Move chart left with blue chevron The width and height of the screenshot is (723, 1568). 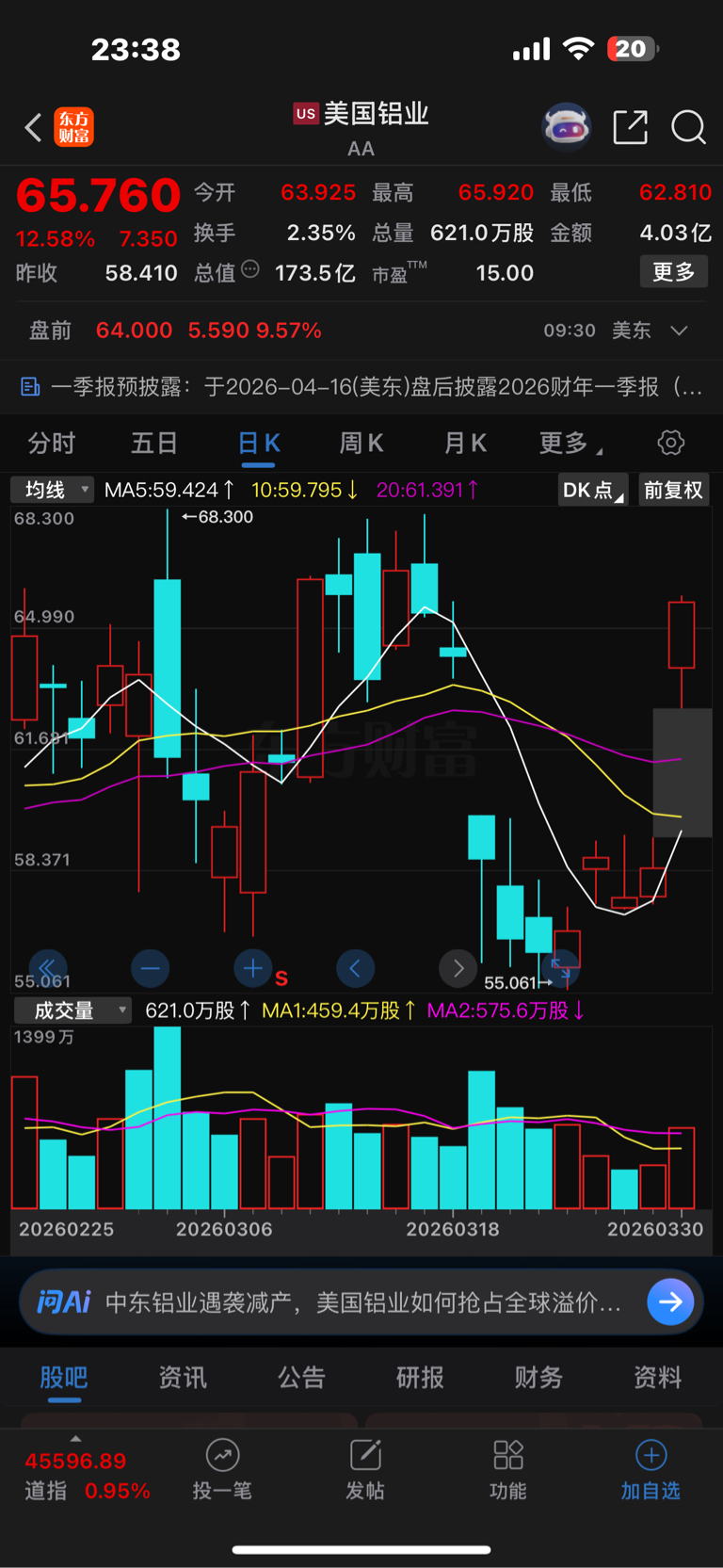[355, 967]
